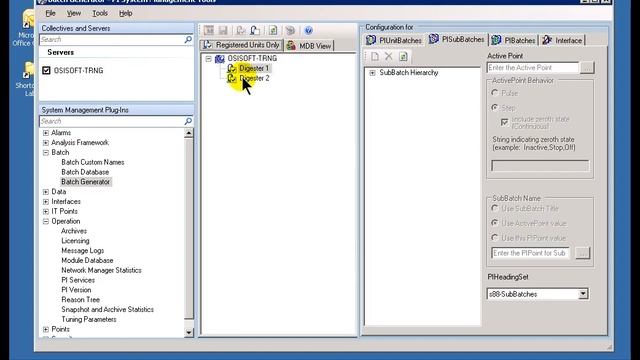Click the green refresh icon in unit toolbar
640x360 pixels.
point(273,30)
